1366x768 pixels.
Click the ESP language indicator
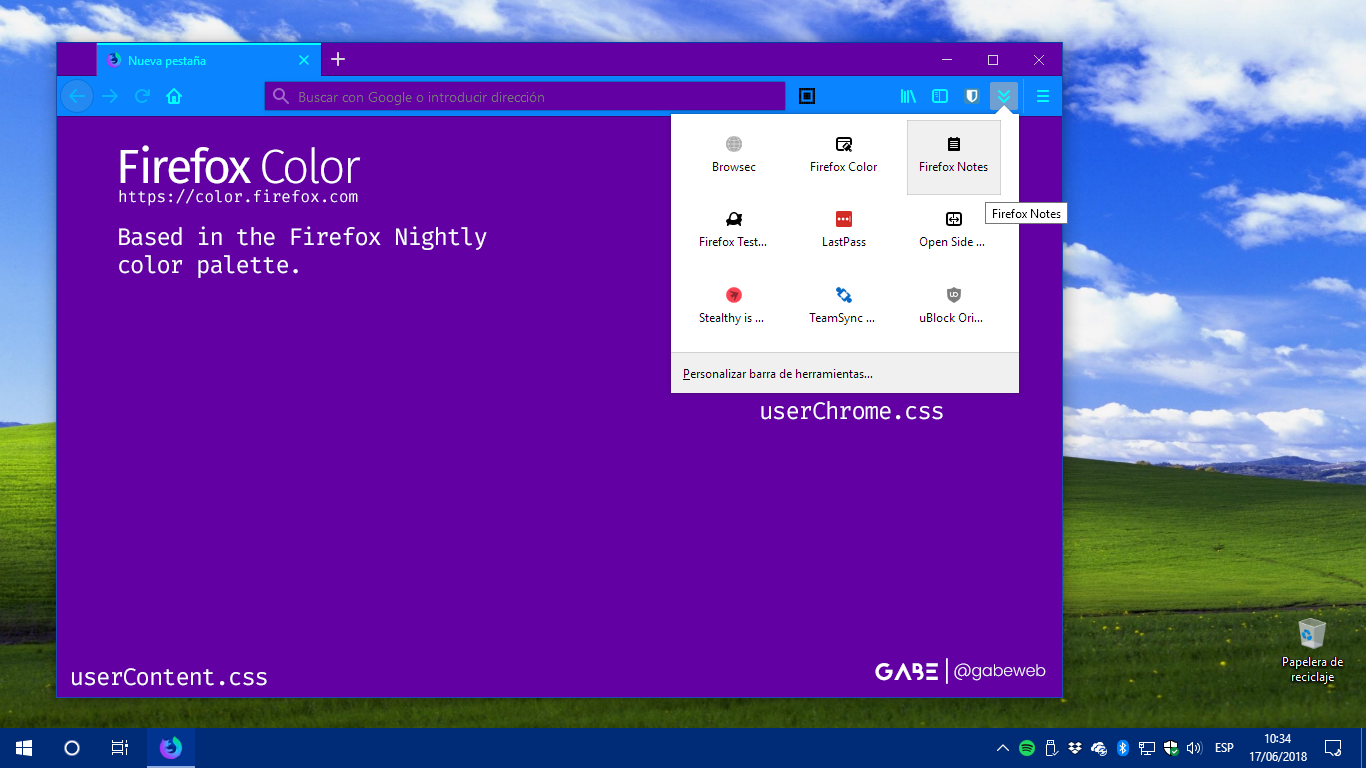pyautogui.click(x=1224, y=748)
